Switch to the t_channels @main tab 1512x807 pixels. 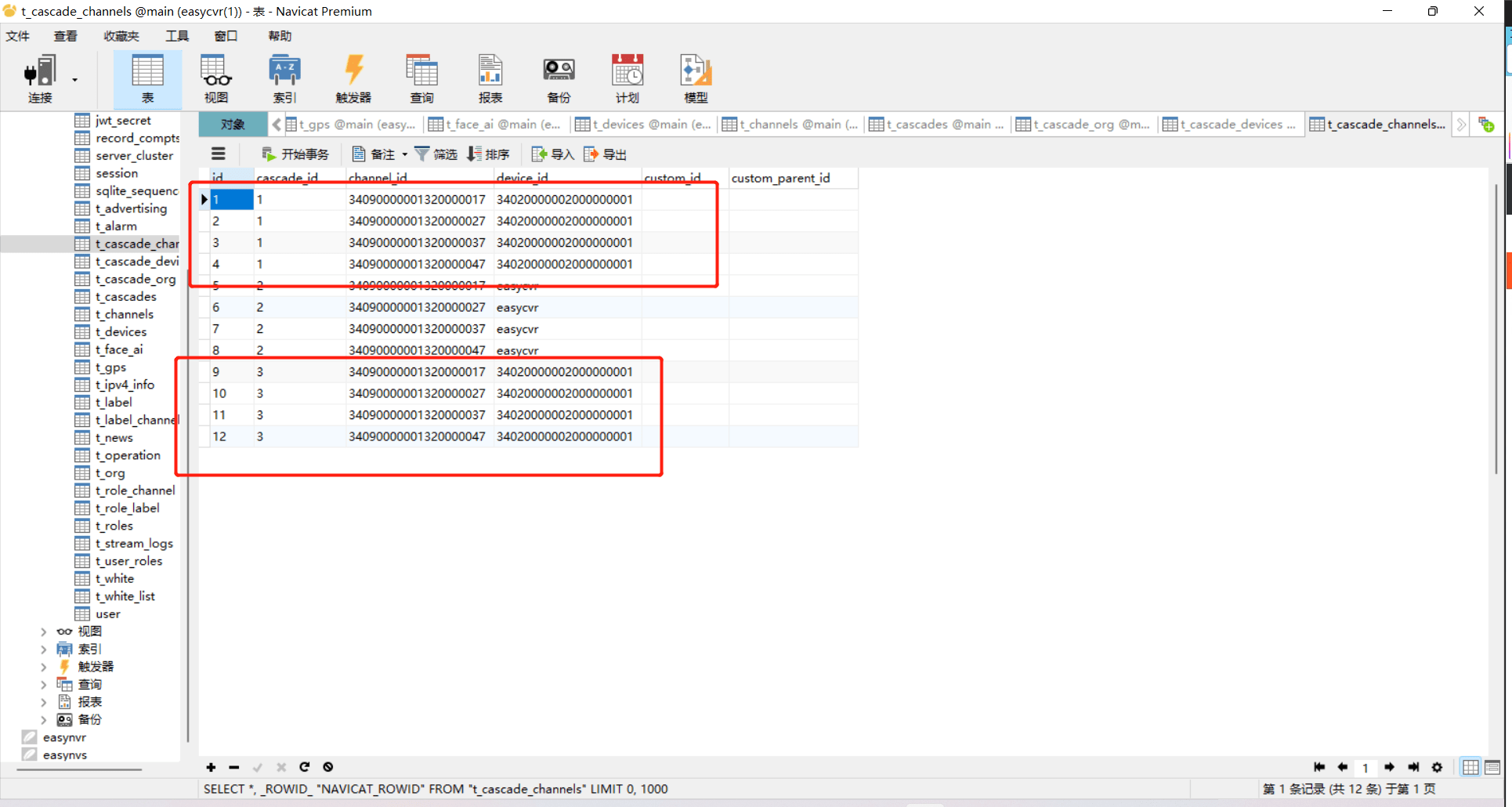(790, 125)
